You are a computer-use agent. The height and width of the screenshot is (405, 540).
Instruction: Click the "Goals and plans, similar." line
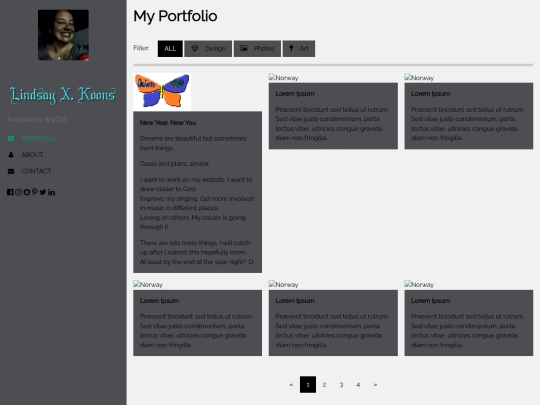175,164
